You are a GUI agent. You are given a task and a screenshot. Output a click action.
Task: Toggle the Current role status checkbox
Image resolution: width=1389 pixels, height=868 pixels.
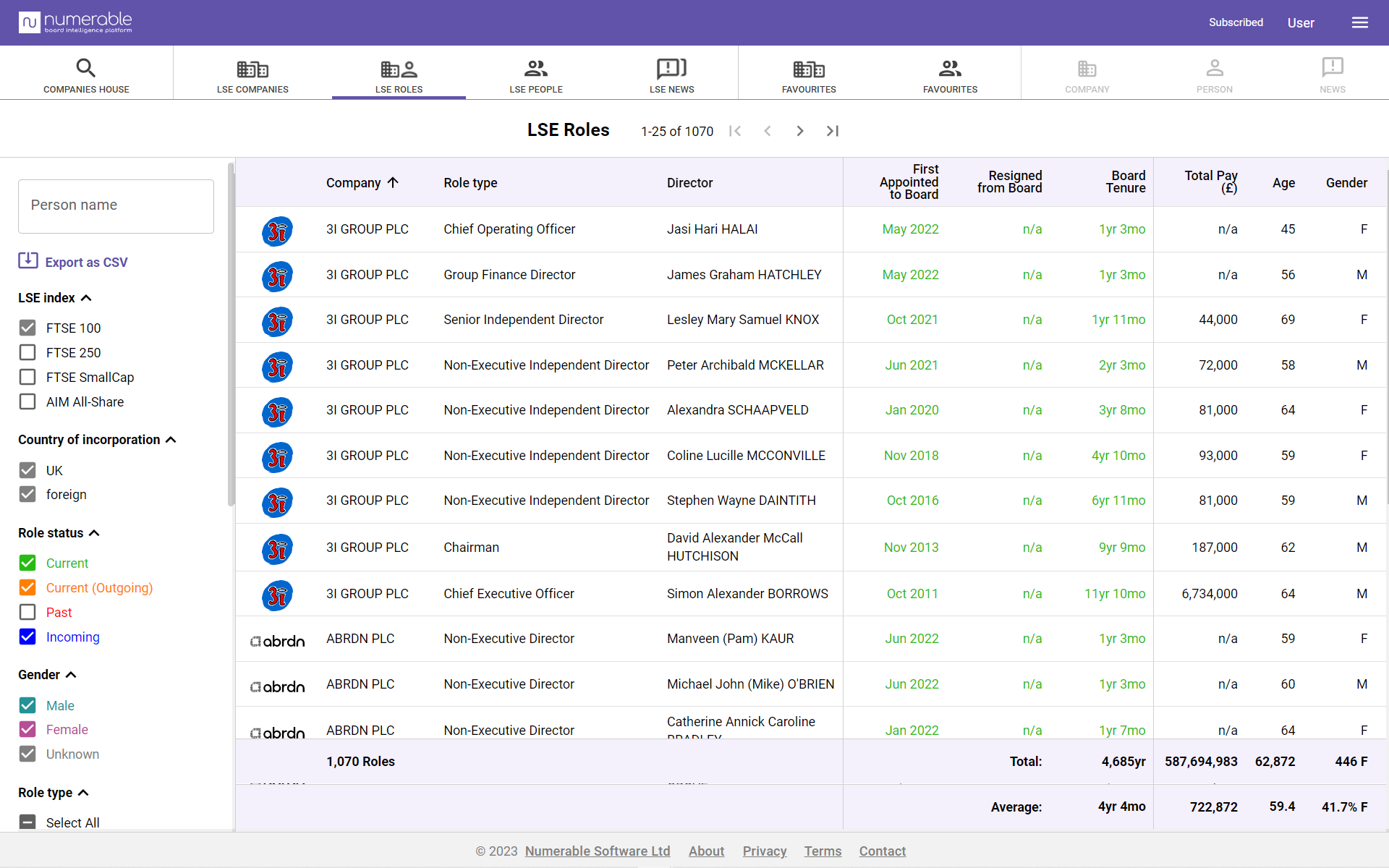(27, 563)
